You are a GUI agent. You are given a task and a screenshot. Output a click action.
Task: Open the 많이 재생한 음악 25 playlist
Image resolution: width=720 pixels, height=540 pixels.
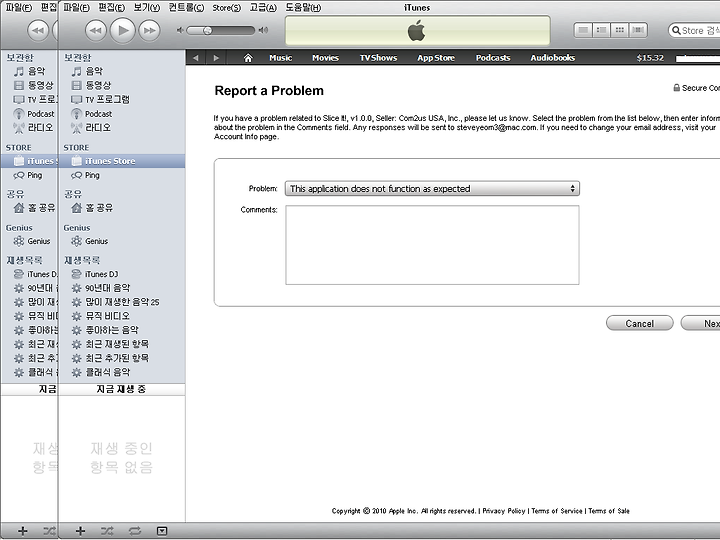(122, 302)
